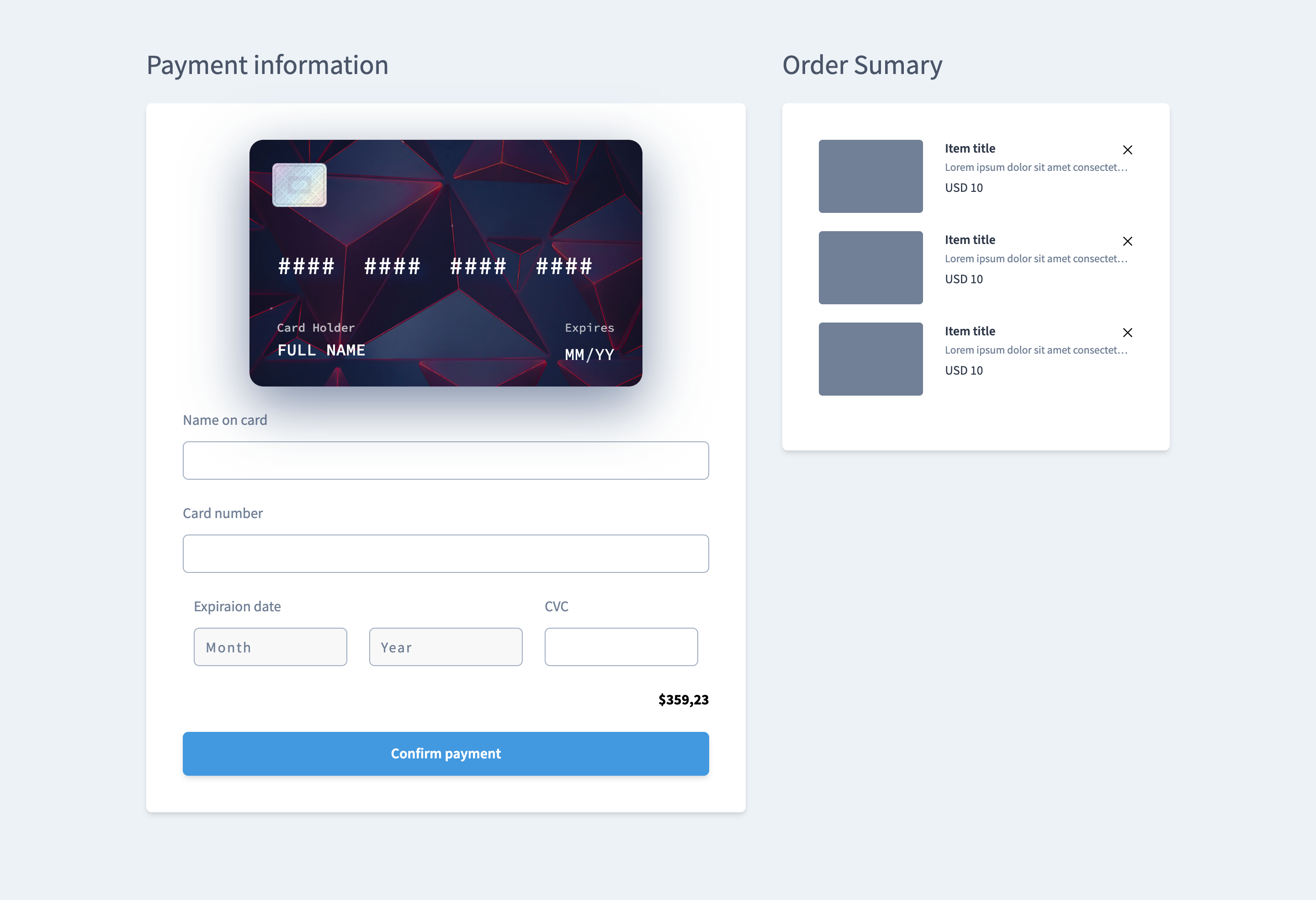Click Confirm payment button
The image size is (1316, 900).
click(445, 754)
